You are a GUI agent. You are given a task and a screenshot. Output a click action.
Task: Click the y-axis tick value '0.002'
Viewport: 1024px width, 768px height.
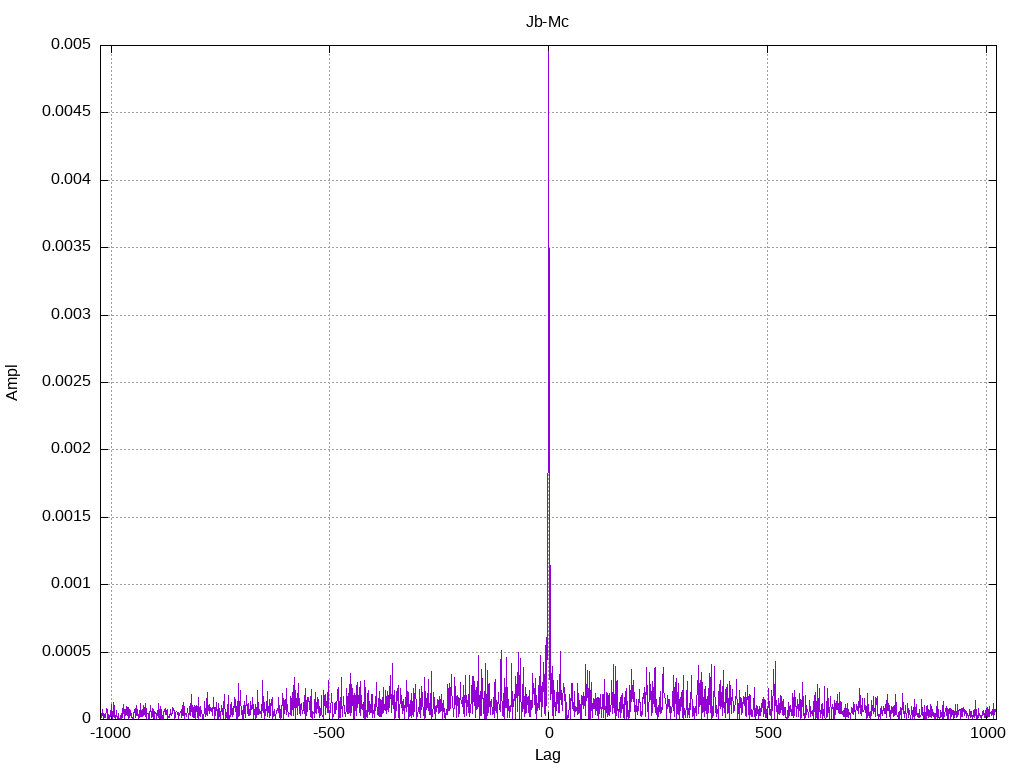pyautogui.click(x=71, y=449)
